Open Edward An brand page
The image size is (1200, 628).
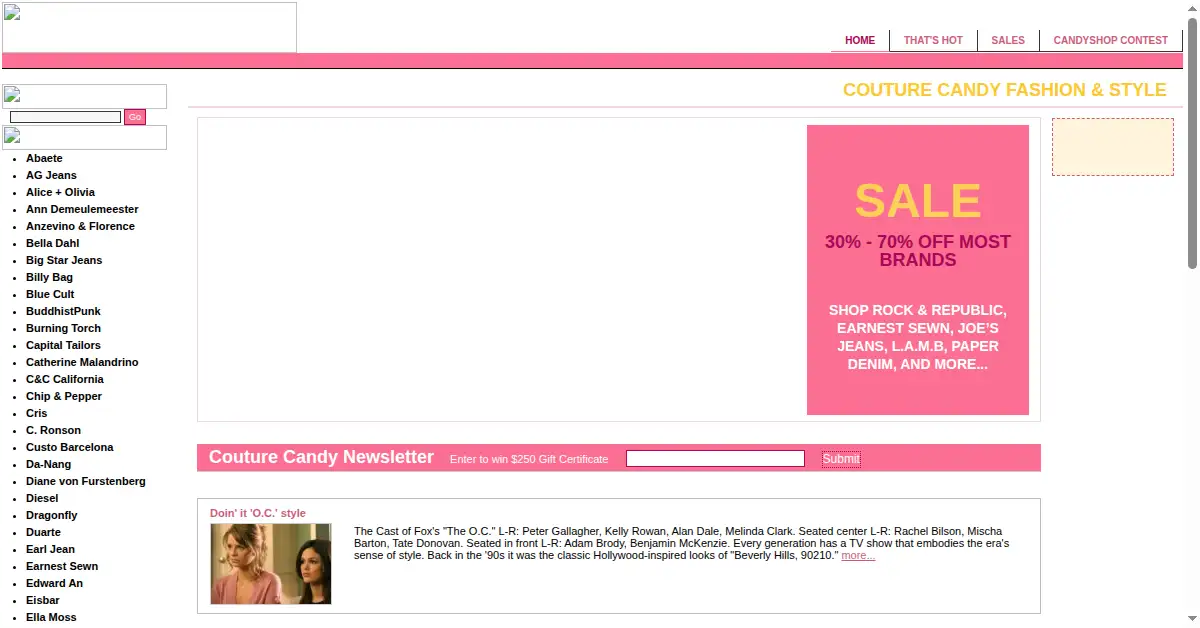pos(54,583)
